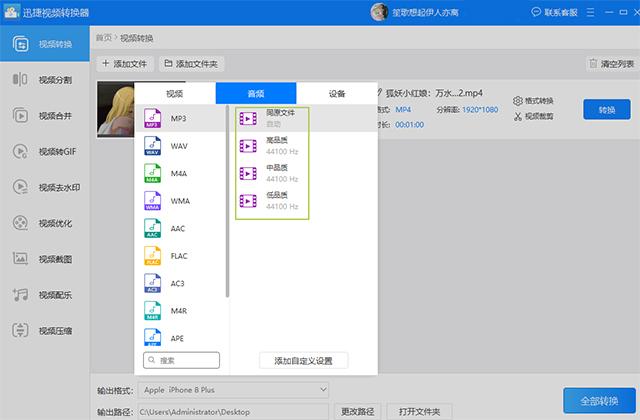
Task: Select the M4A audio format
Action: [180, 173]
